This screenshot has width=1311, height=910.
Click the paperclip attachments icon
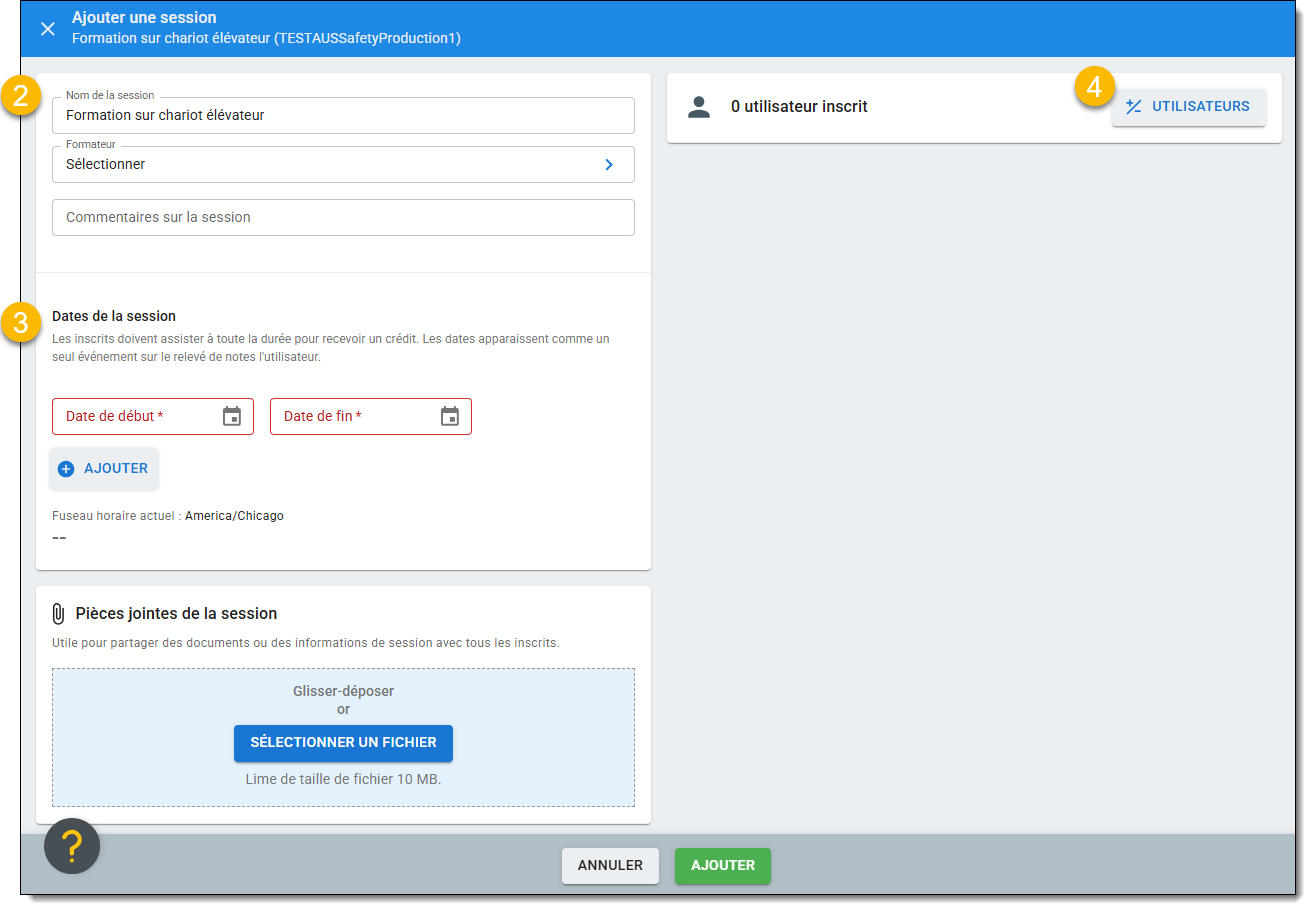click(58, 614)
